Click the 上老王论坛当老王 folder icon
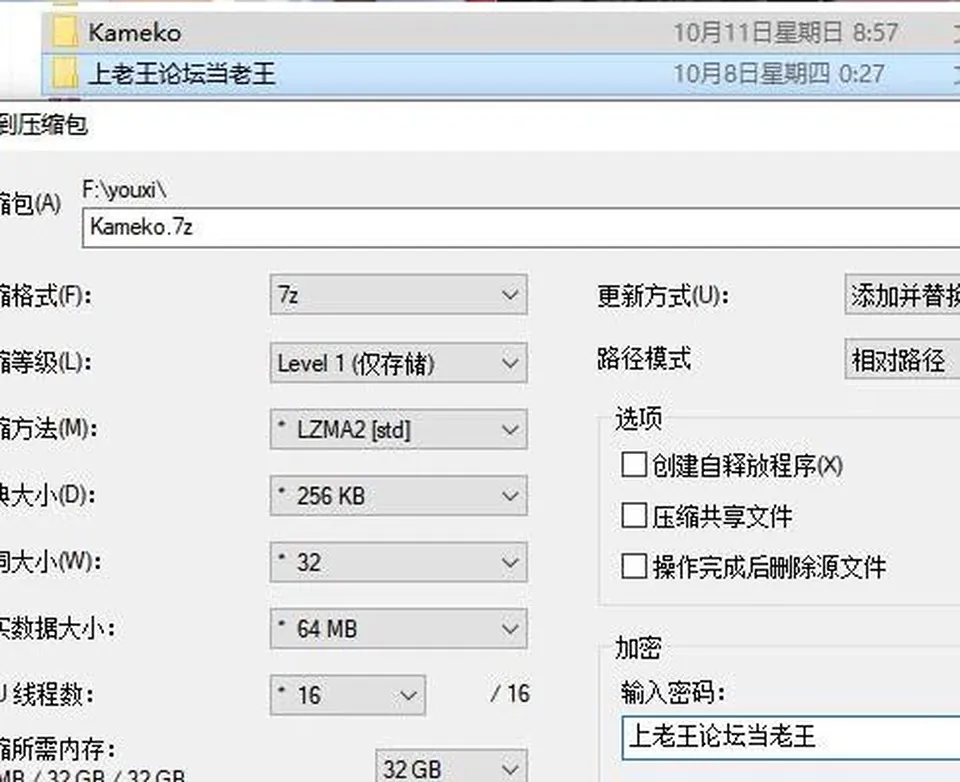This screenshot has height=782, width=960. tap(64, 73)
